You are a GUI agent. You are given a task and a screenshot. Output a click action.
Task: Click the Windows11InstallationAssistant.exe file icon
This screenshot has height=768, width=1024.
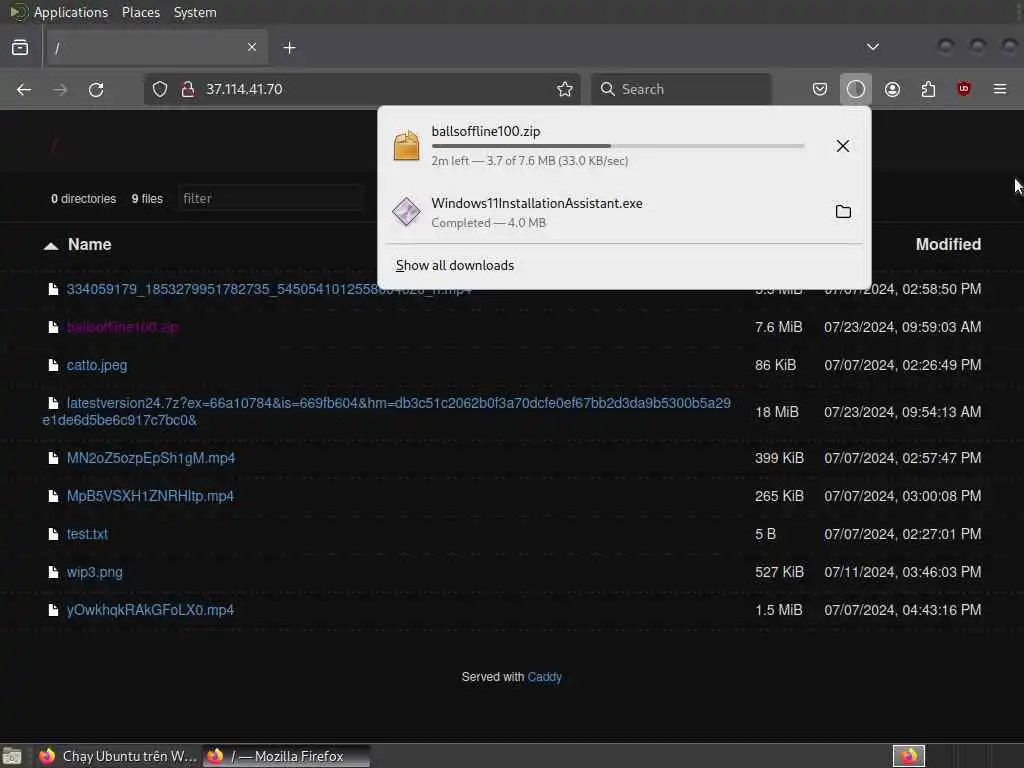(x=406, y=212)
